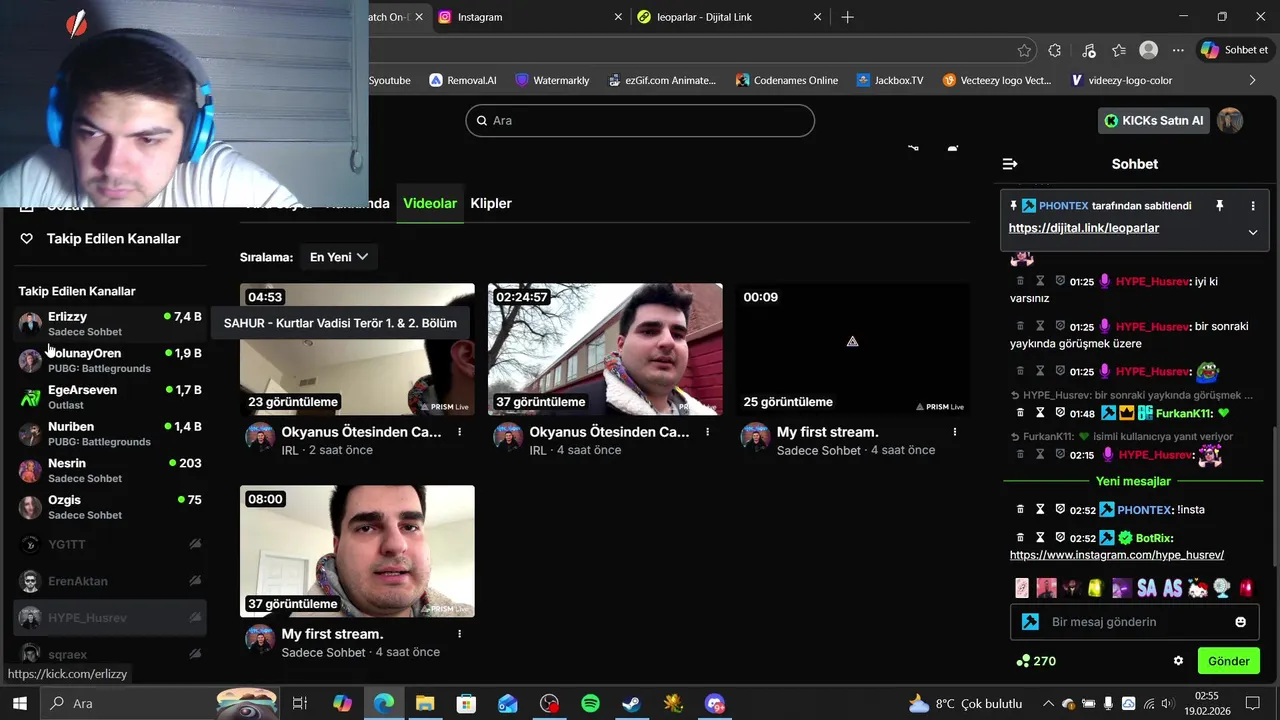Image resolution: width=1280 pixels, height=720 pixels.
Task: Open options for 08:00 My first stream
Action: tap(460, 634)
